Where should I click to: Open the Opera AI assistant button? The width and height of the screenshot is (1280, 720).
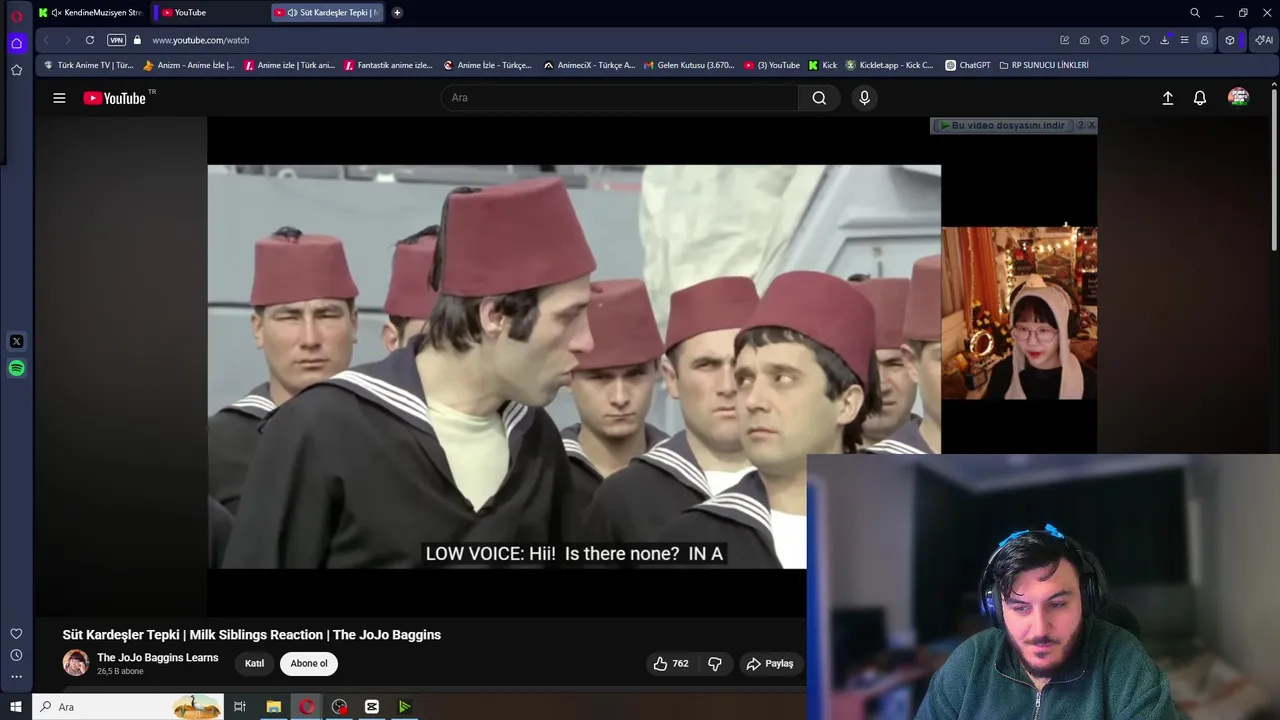tap(1264, 40)
